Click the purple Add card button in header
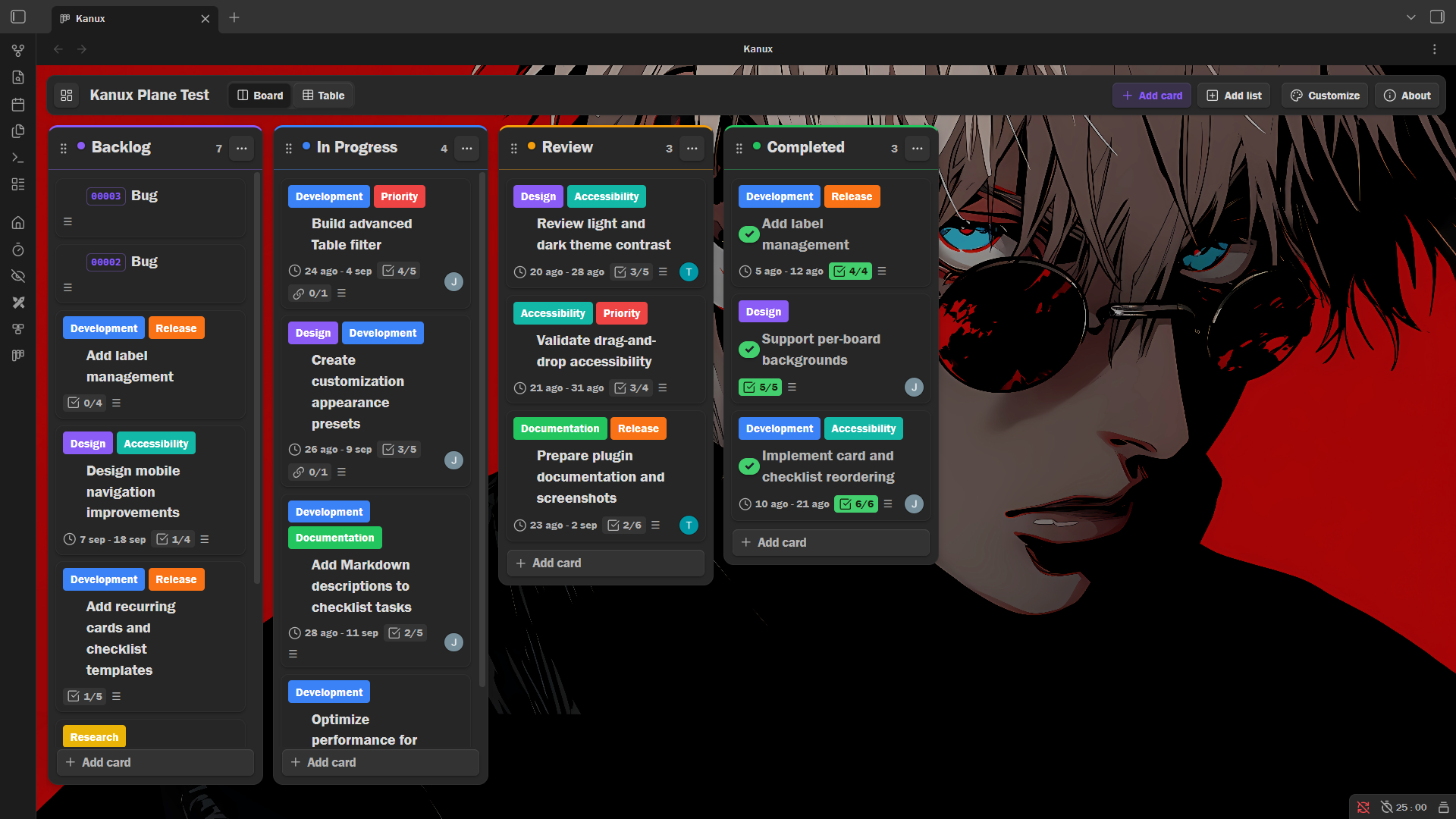 [x=1152, y=96]
